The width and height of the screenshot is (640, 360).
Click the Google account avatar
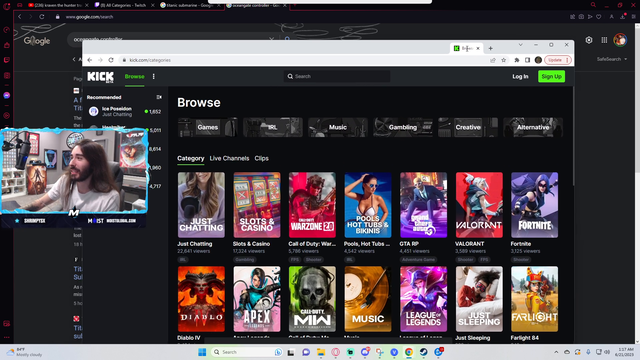click(620, 40)
